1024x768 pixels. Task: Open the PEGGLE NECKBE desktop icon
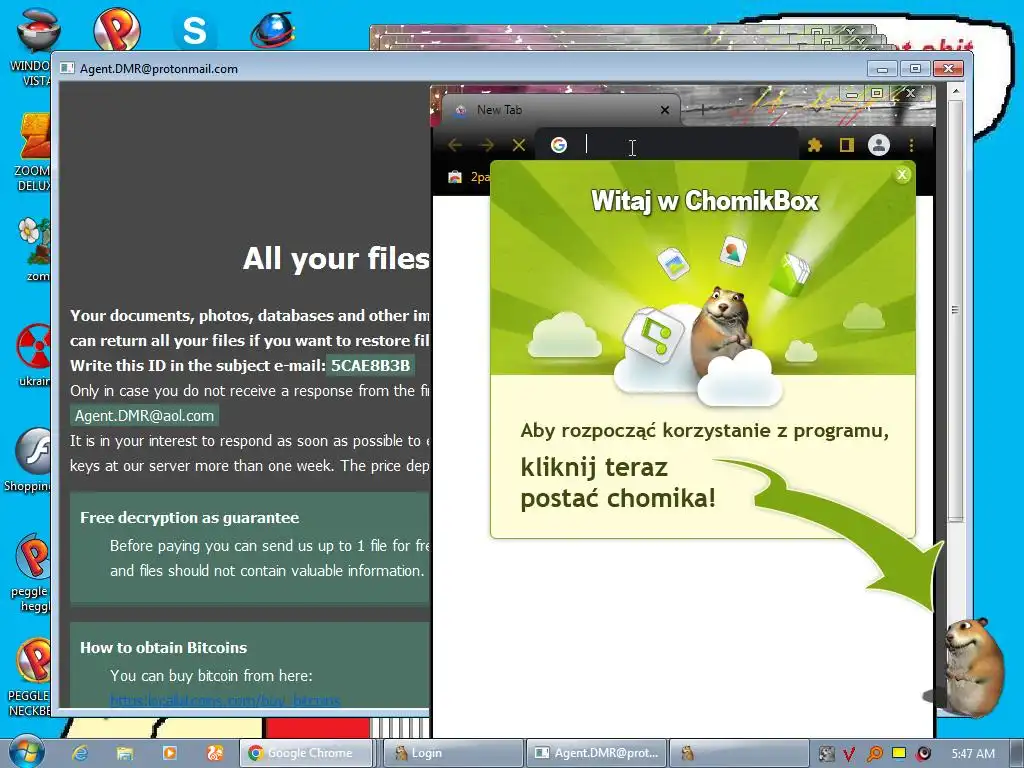30,677
